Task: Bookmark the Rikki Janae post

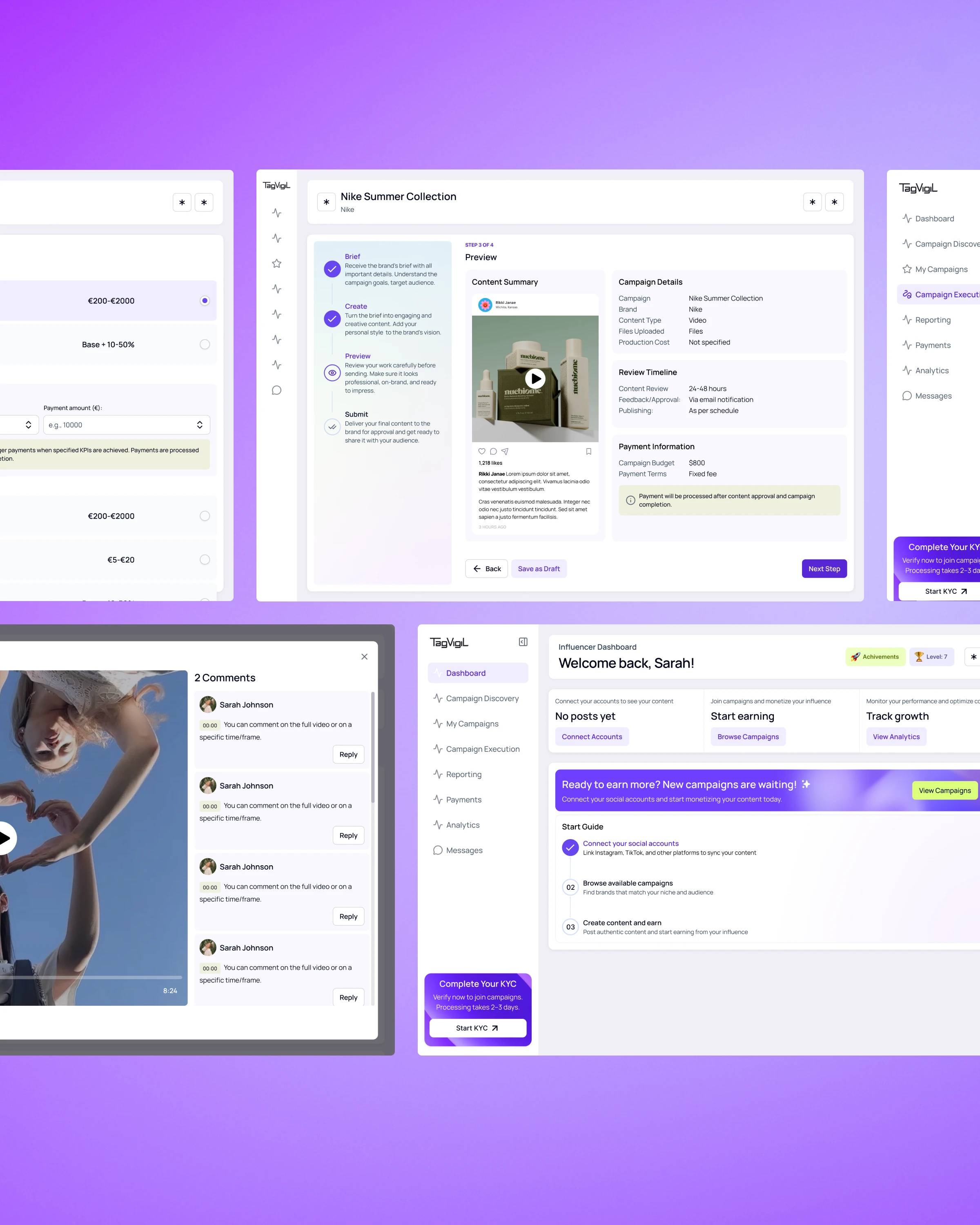Action: coord(588,451)
